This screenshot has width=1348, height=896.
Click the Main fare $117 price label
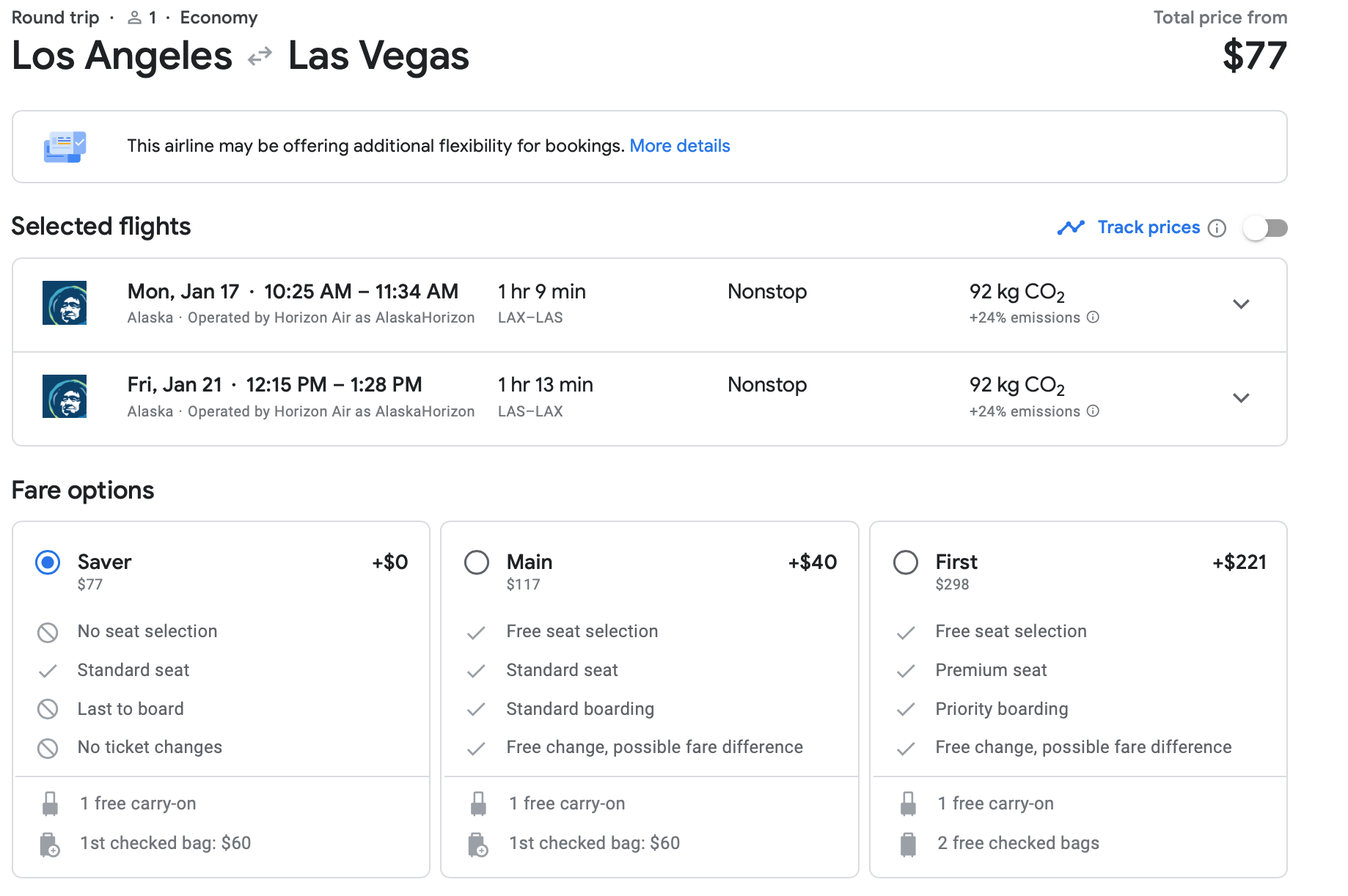[x=523, y=584]
